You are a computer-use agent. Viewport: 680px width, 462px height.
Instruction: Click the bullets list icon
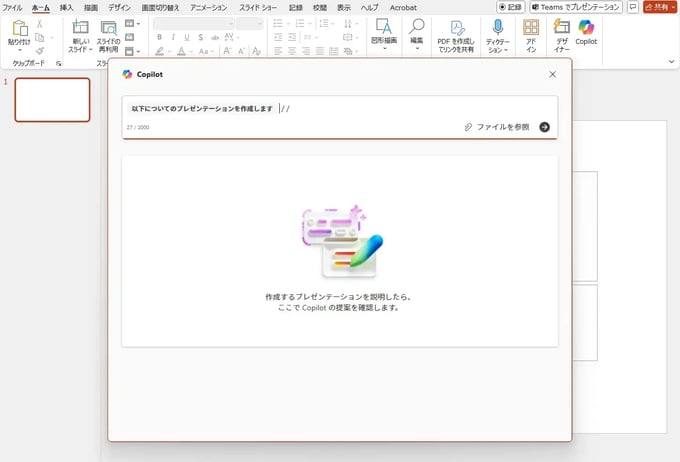pos(278,23)
